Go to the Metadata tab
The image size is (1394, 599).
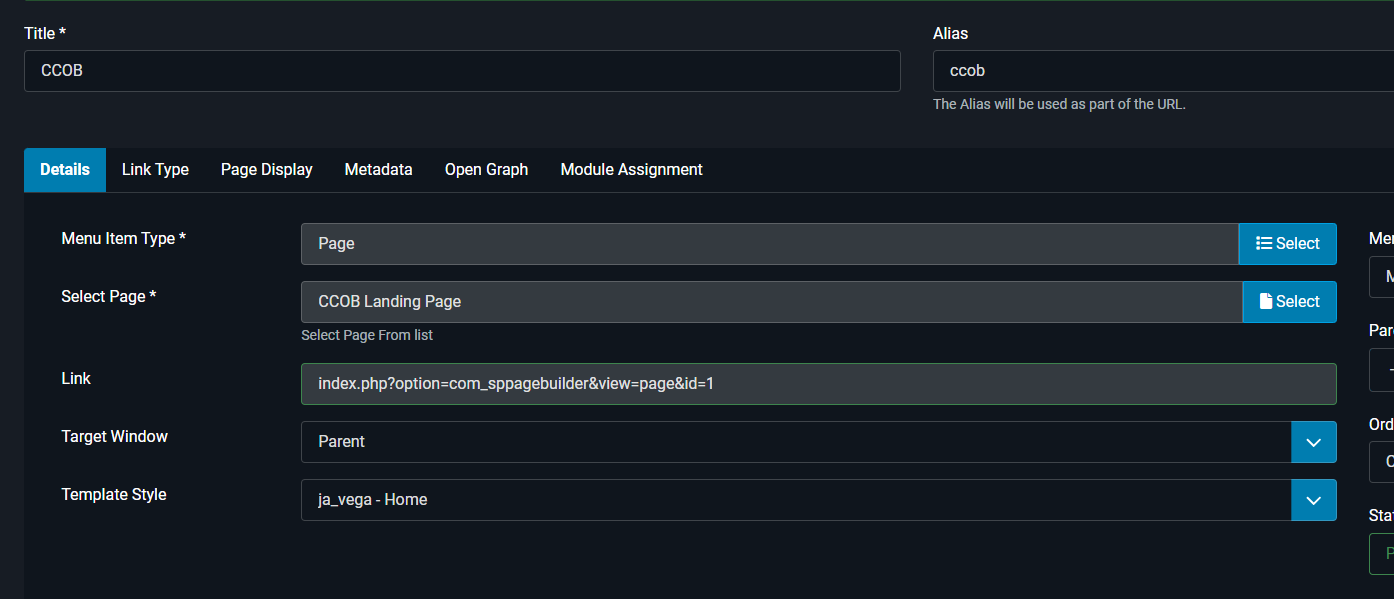tap(378, 170)
